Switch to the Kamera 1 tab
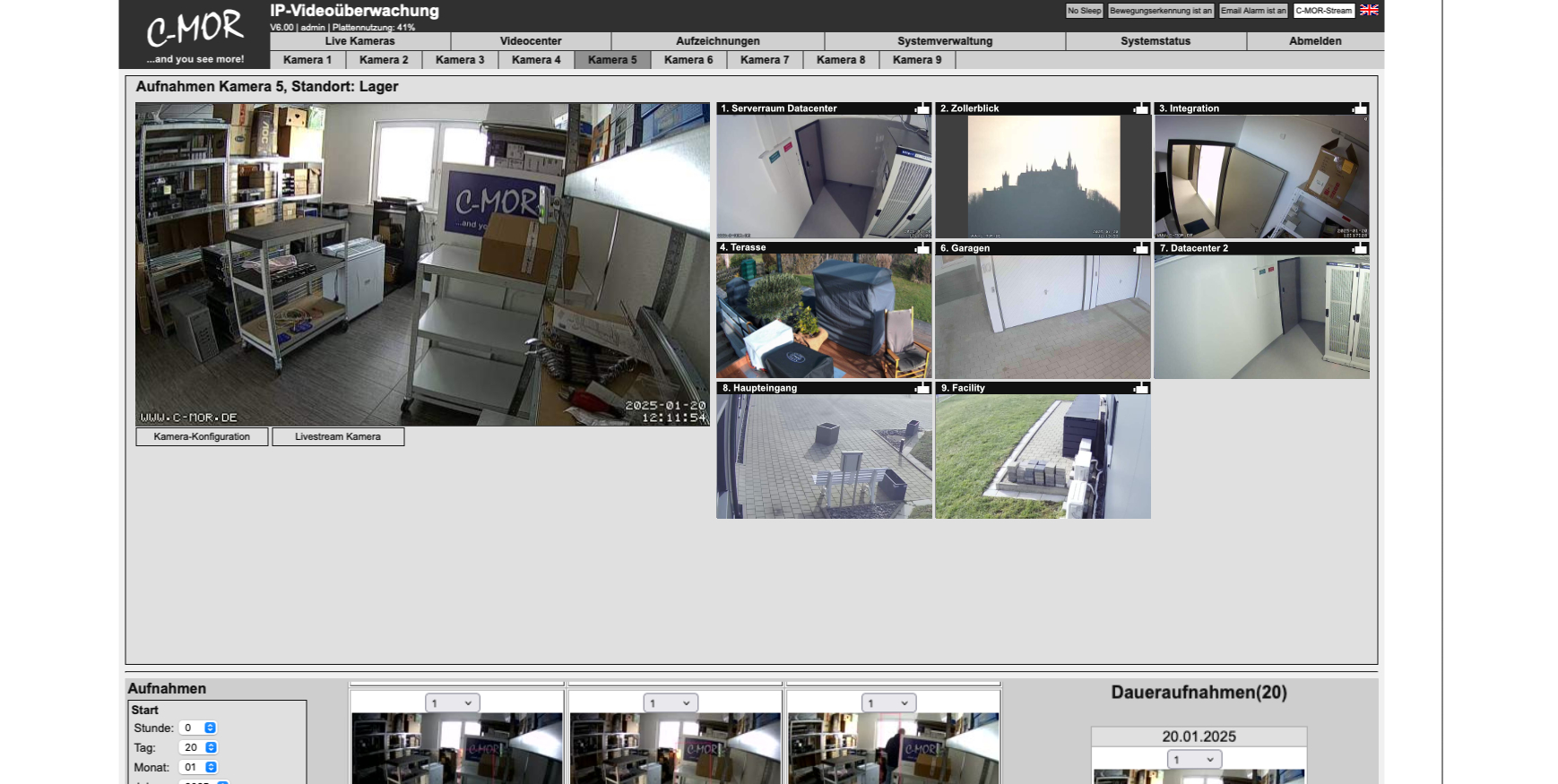The width and height of the screenshot is (1558, 784). (x=307, y=60)
